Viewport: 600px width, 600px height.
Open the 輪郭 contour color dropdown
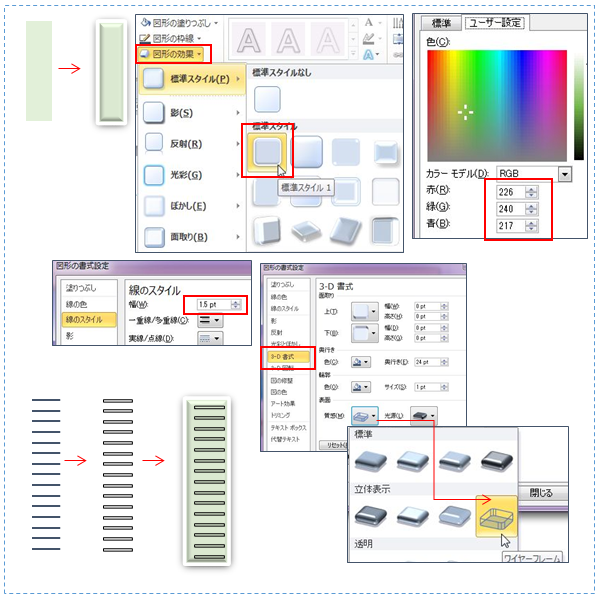[360, 387]
